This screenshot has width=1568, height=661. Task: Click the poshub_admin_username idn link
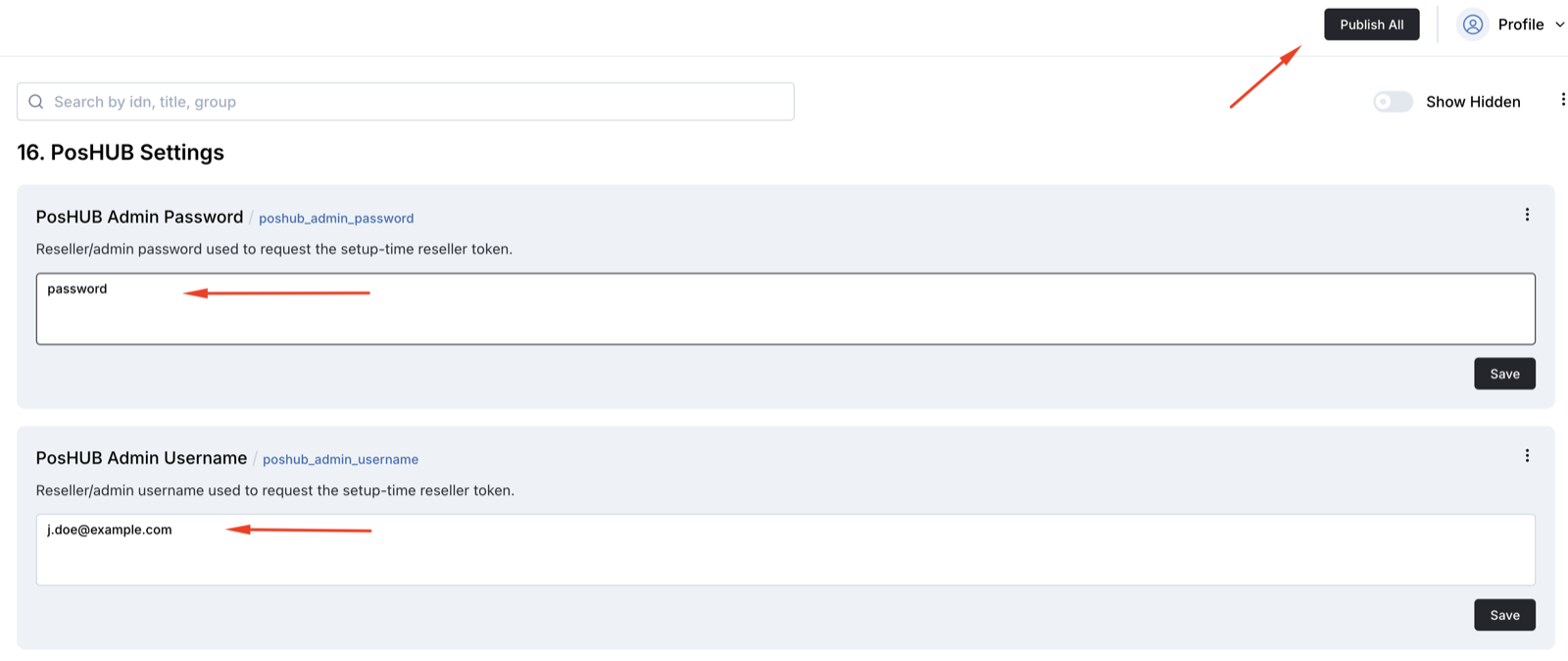coord(340,460)
